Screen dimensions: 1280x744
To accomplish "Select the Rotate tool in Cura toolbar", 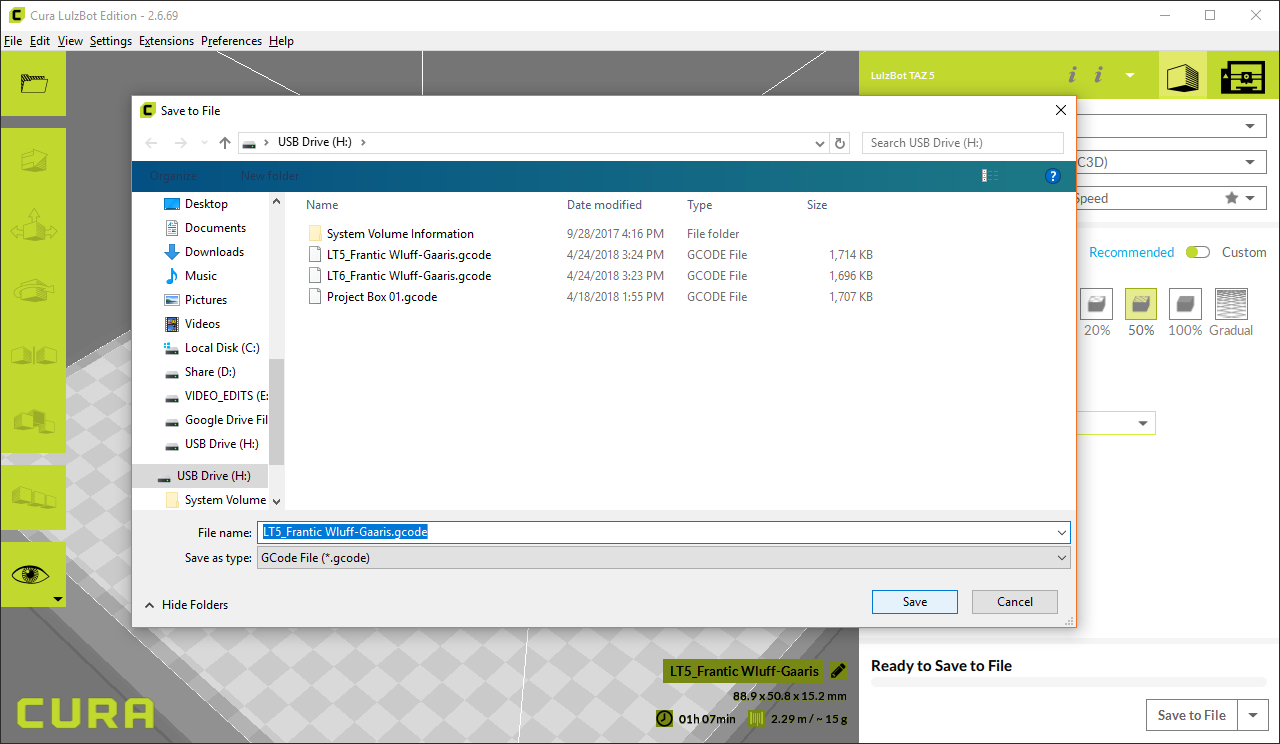I will tap(33, 292).
